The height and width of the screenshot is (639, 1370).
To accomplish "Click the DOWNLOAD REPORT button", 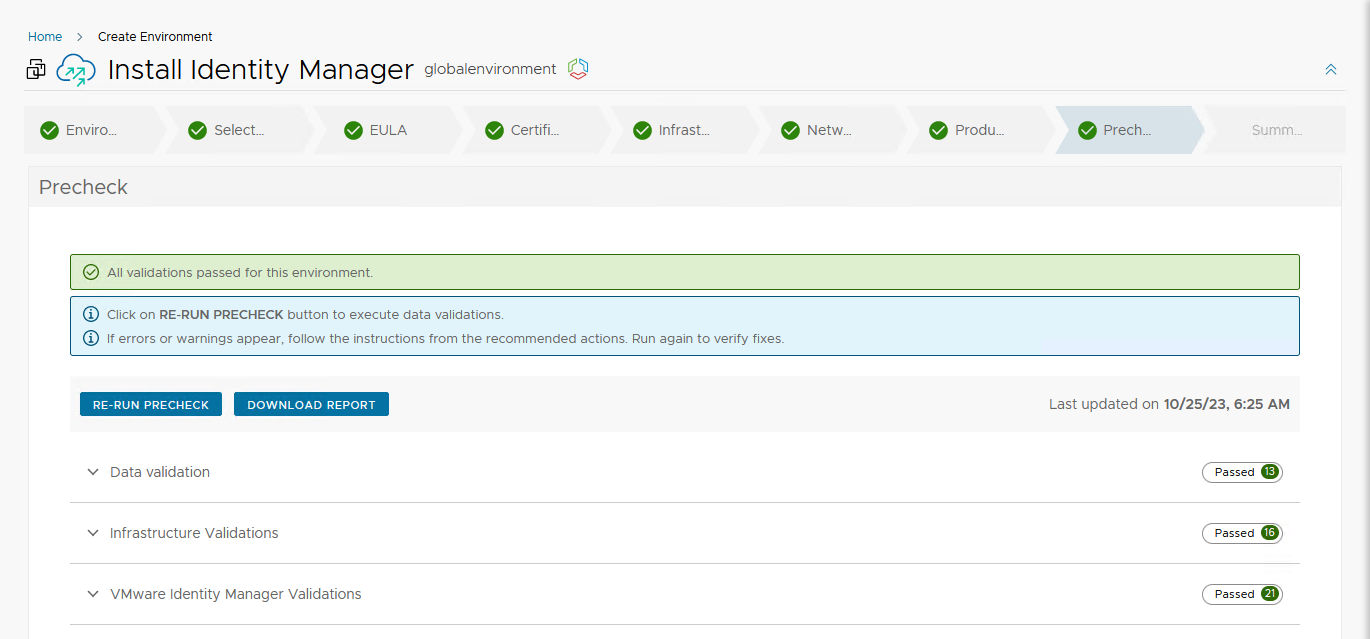I will [x=311, y=404].
